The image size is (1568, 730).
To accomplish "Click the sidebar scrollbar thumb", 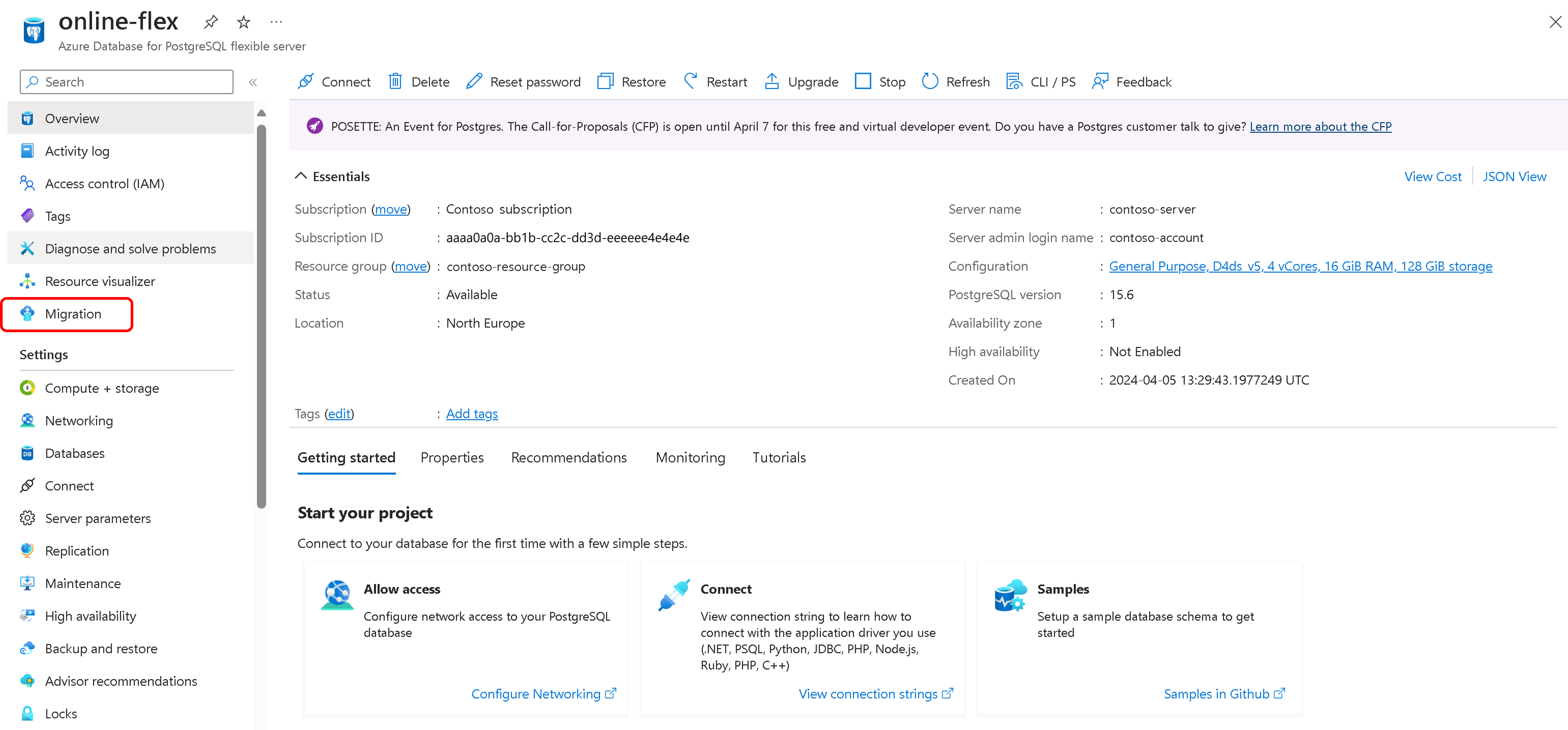I will (x=262, y=316).
